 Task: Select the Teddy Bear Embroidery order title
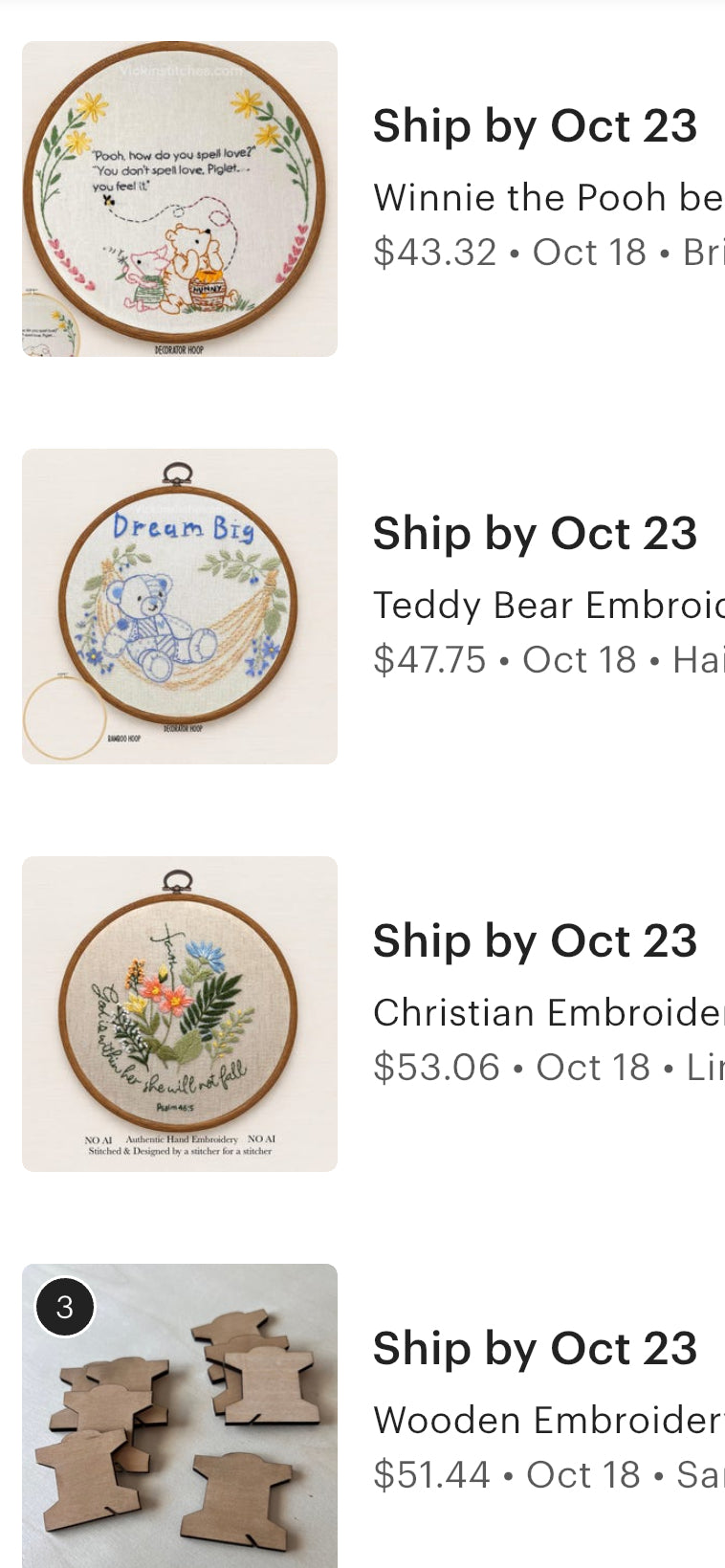pyautogui.click(x=547, y=605)
